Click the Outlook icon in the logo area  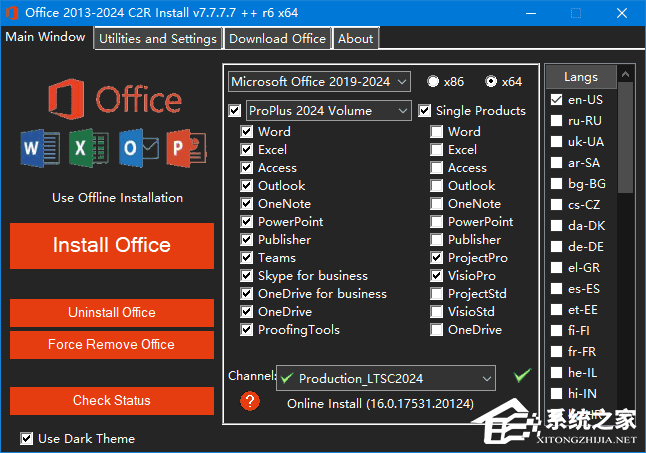coord(138,148)
